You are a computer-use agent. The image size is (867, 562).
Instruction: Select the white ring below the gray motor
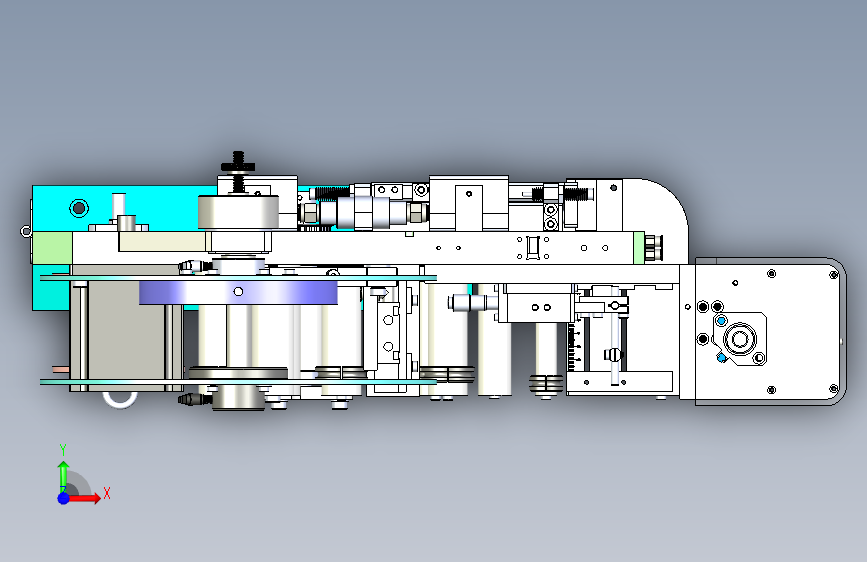pyautogui.click(x=120, y=399)
